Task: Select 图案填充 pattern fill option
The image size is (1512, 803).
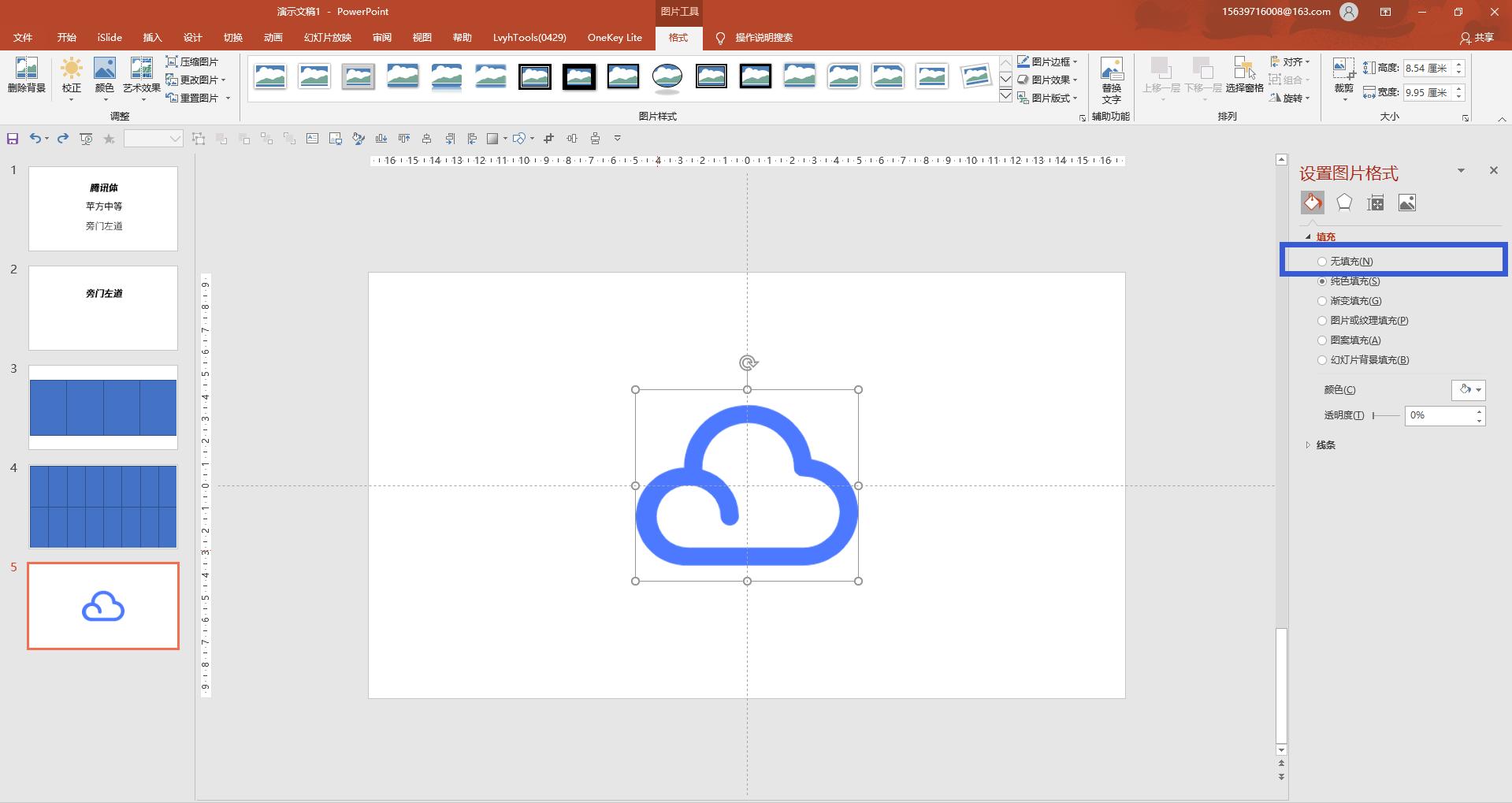Action: coord(1350,340)
